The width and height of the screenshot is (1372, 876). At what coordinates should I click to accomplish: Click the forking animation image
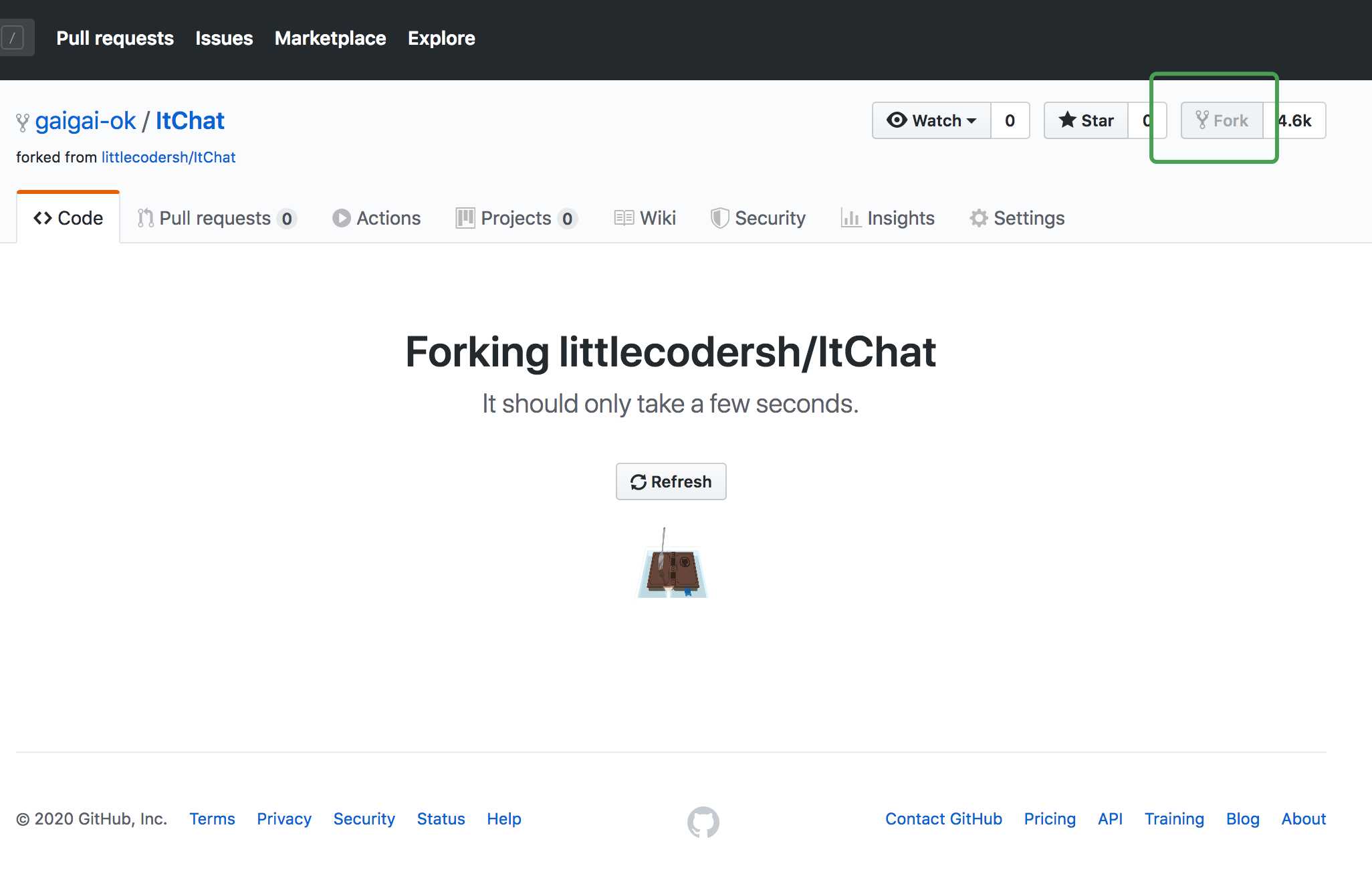pyautogui.click(x=673, y=563)
